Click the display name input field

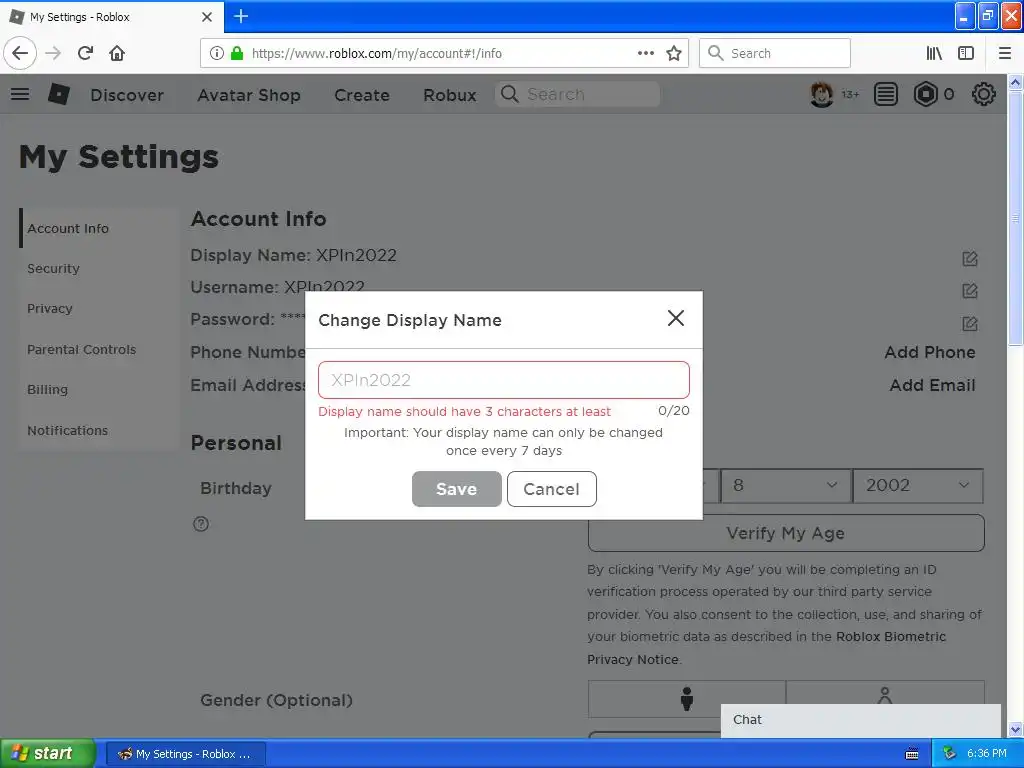(504, 380)
